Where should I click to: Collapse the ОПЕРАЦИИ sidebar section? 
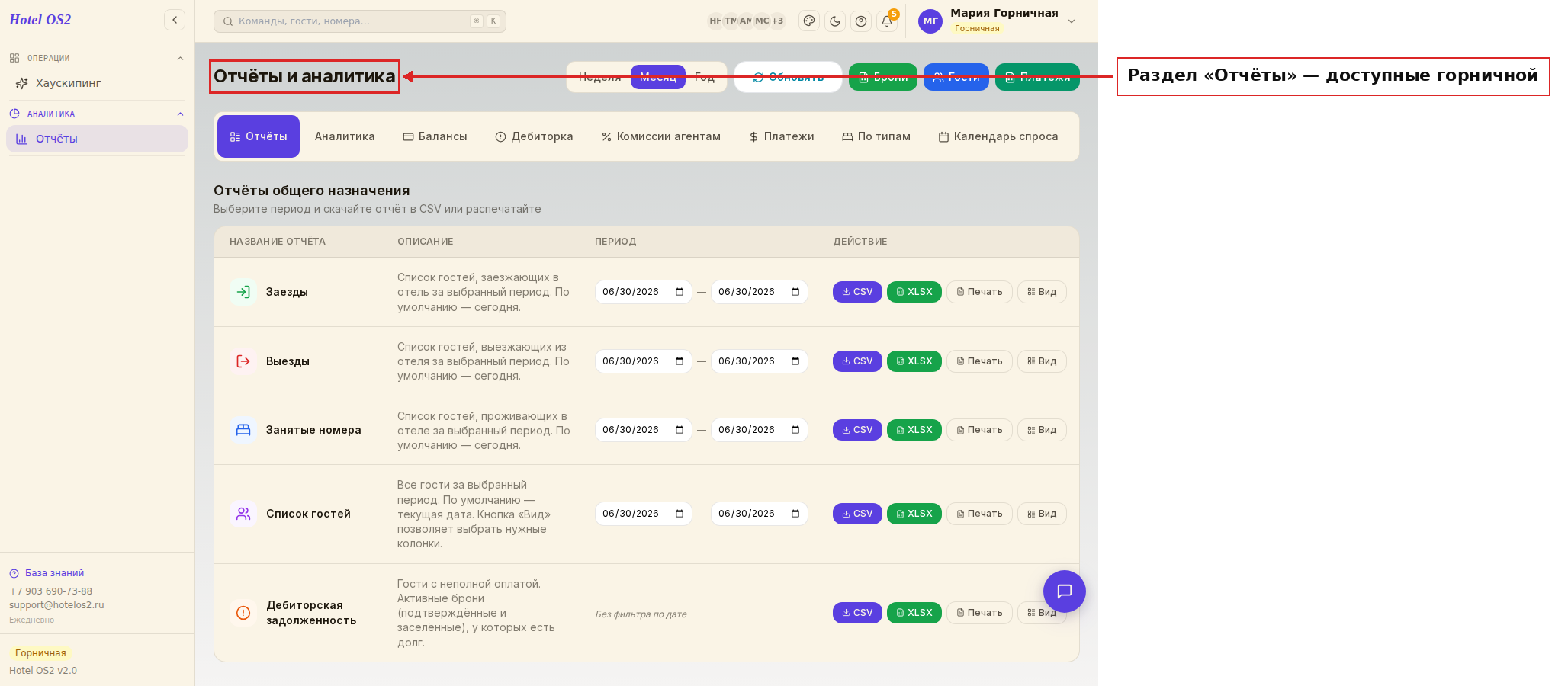[x=180, y=59]
